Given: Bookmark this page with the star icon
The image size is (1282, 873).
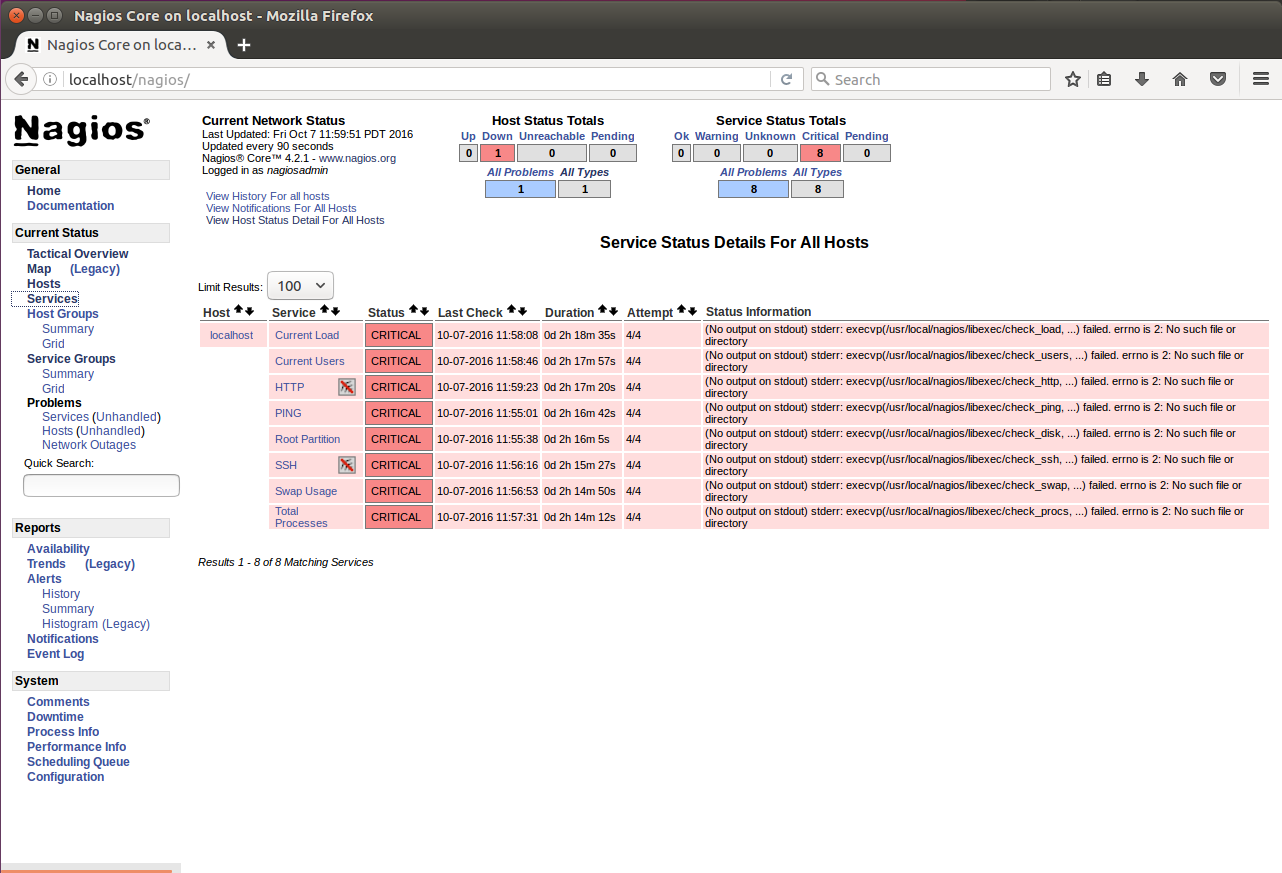Looking at the screenshot, I should point(1072,78).
